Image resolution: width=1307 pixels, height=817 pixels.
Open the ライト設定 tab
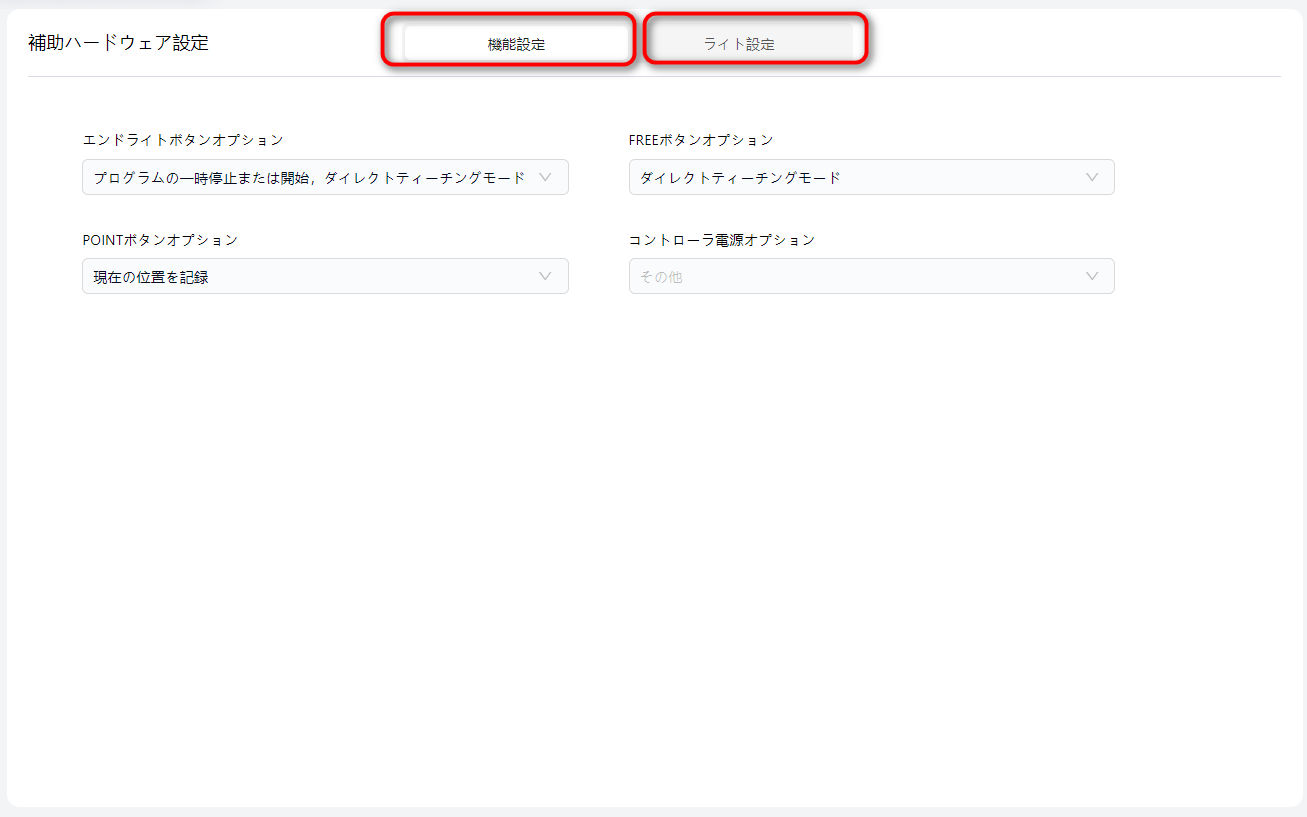(x=739, y=44)
